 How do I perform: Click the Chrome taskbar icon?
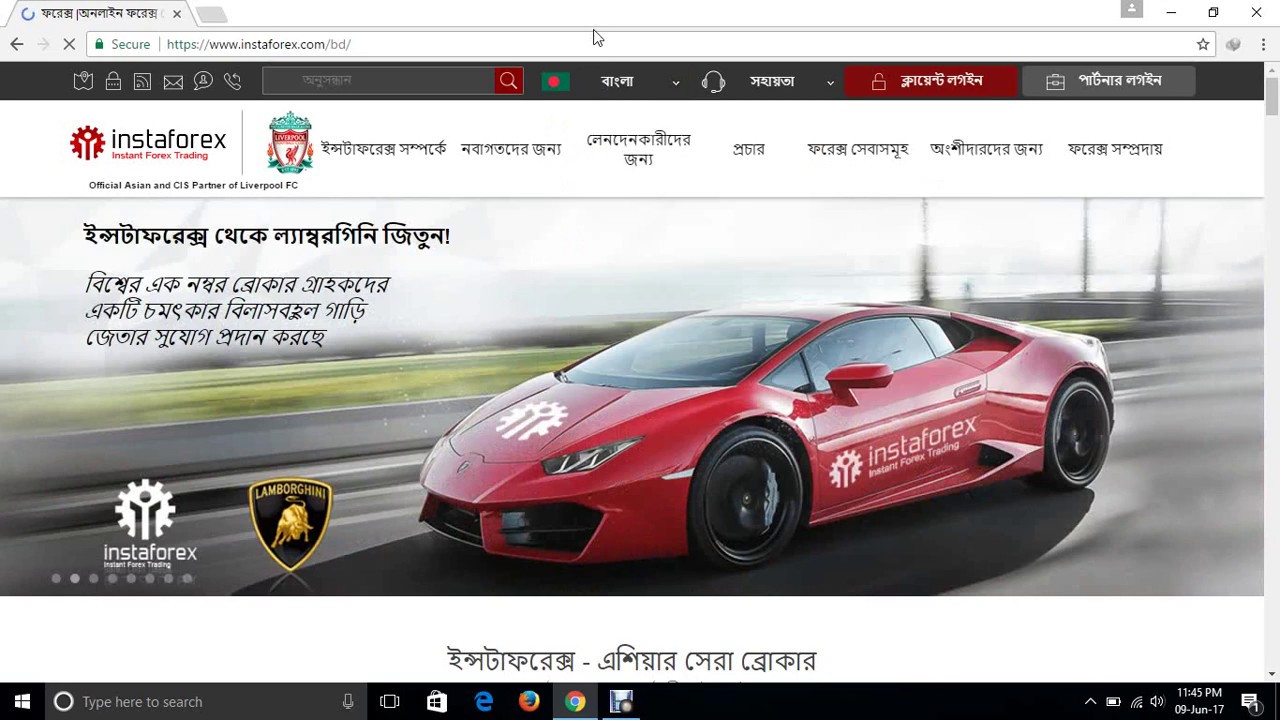[575, 702]
